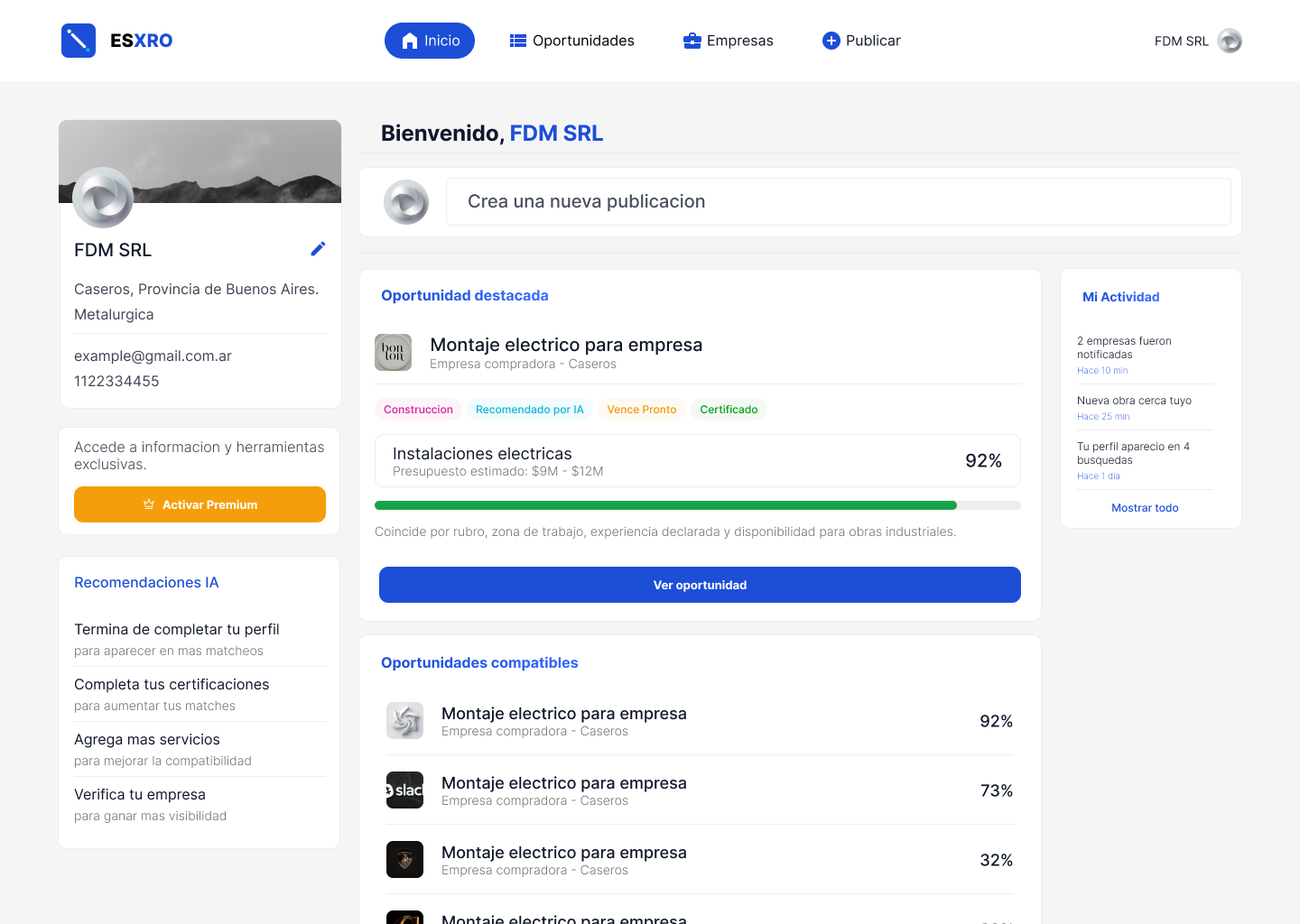This screenshot has height=924, width=1300.
Task: Click the bon ton company logo
Action: [x=394, y=353]
